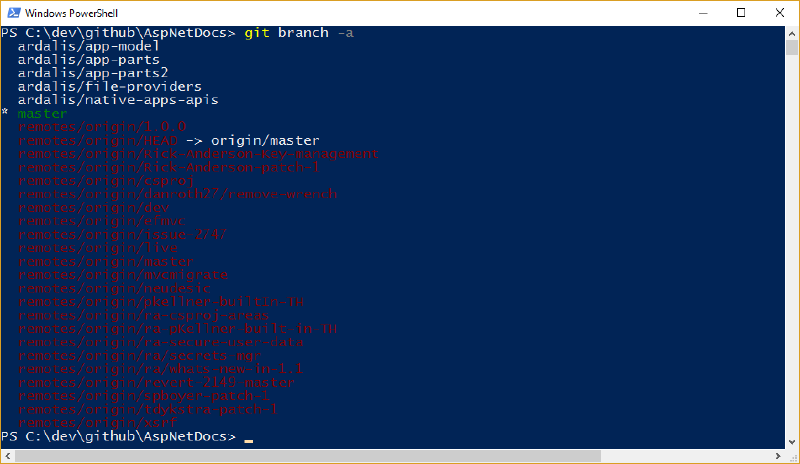
Task: Click the Windows PowerShell title text
Action: click(71, 13)
